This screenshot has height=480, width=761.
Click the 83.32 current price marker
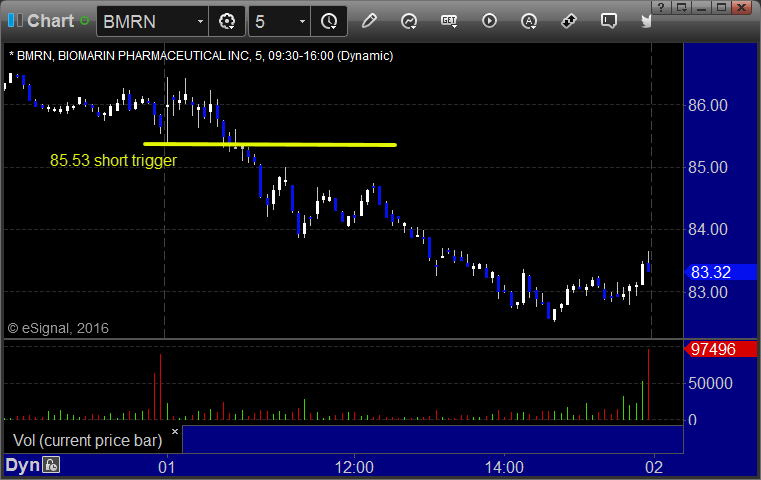(x=720, y=272)
